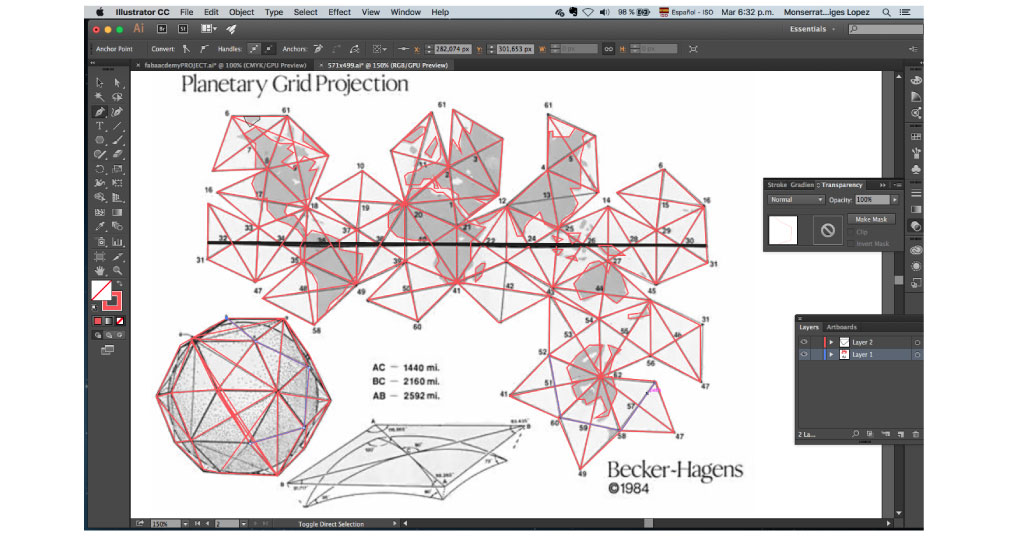Image resolution: width=1031 pixels, height=541 pixels.
Task: Open the Illustrator CC application menu
Action: 142,12
